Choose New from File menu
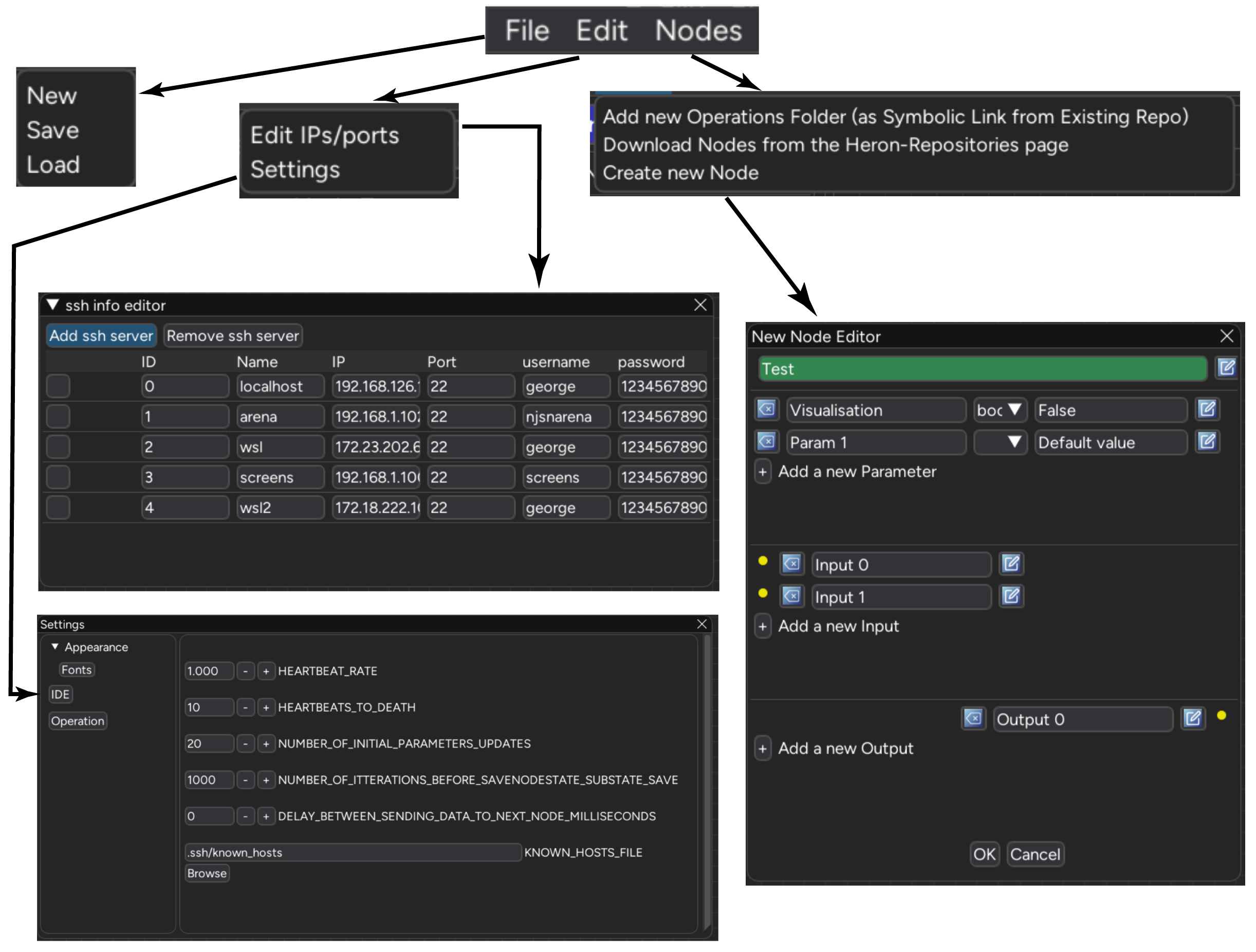 coord(52,96)
